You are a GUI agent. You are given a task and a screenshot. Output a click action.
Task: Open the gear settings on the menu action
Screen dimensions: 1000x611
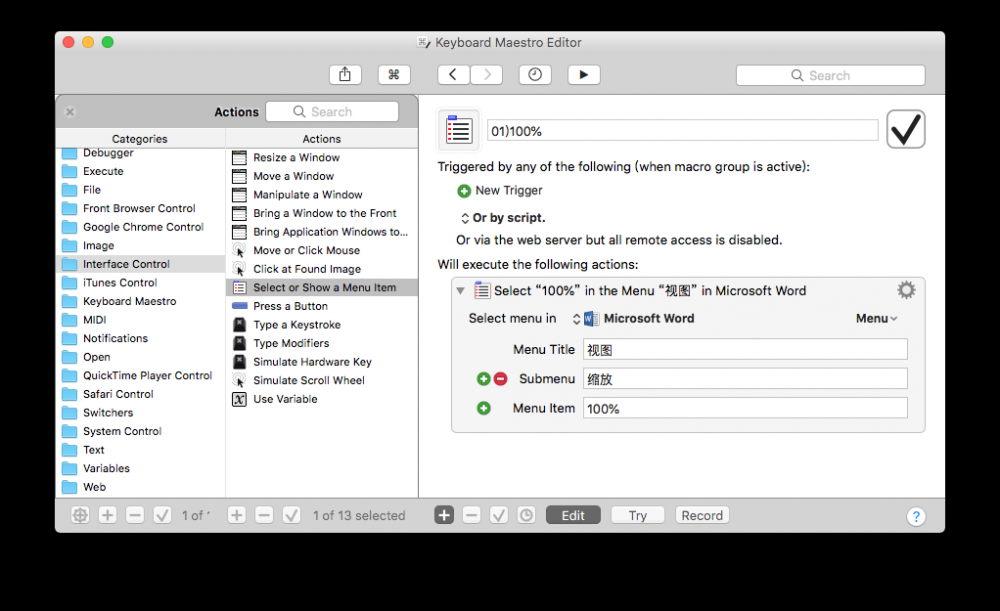[905, 290]
